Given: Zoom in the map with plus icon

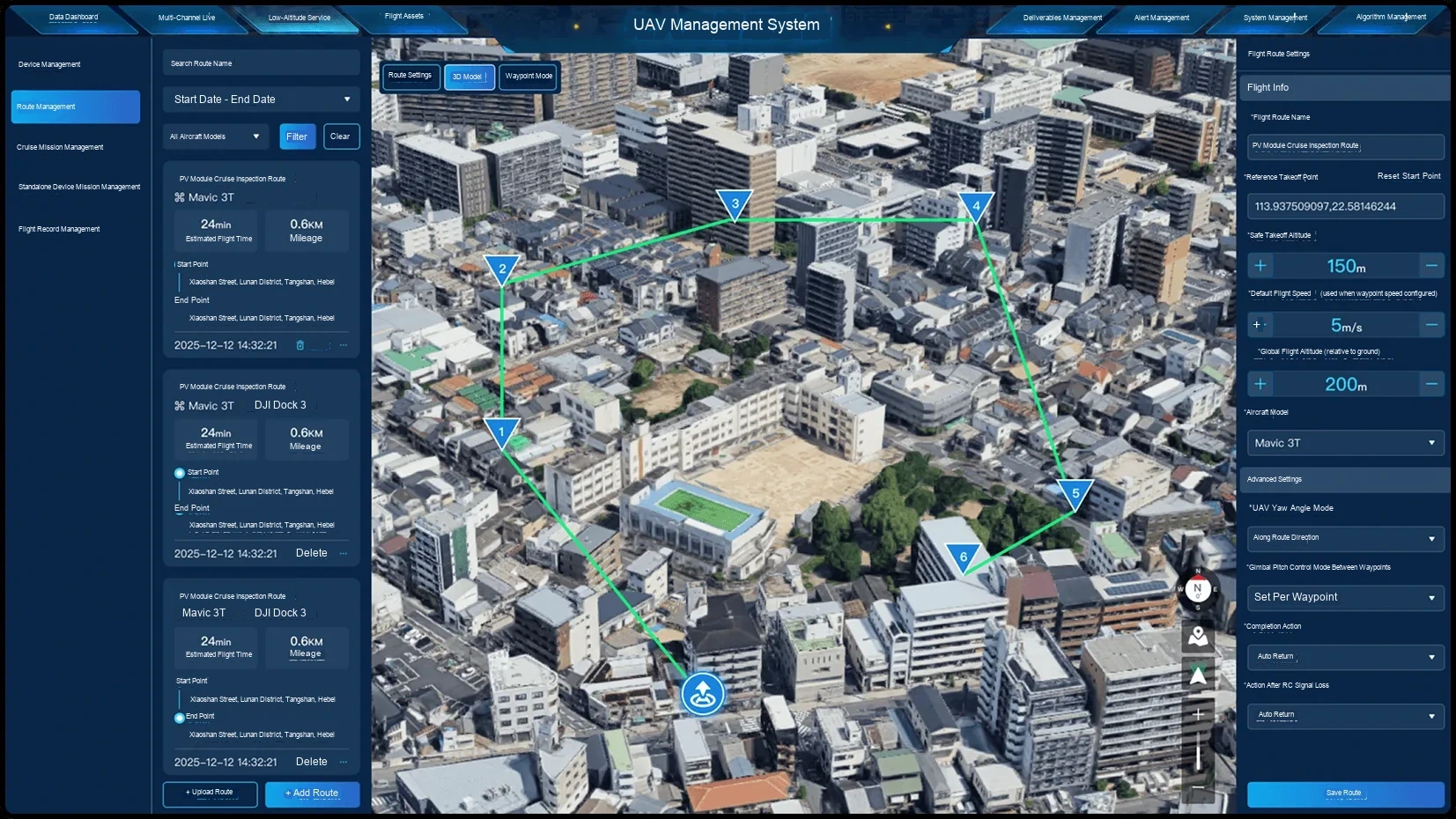Looking at the screenshot, I should coord(1198,714).
